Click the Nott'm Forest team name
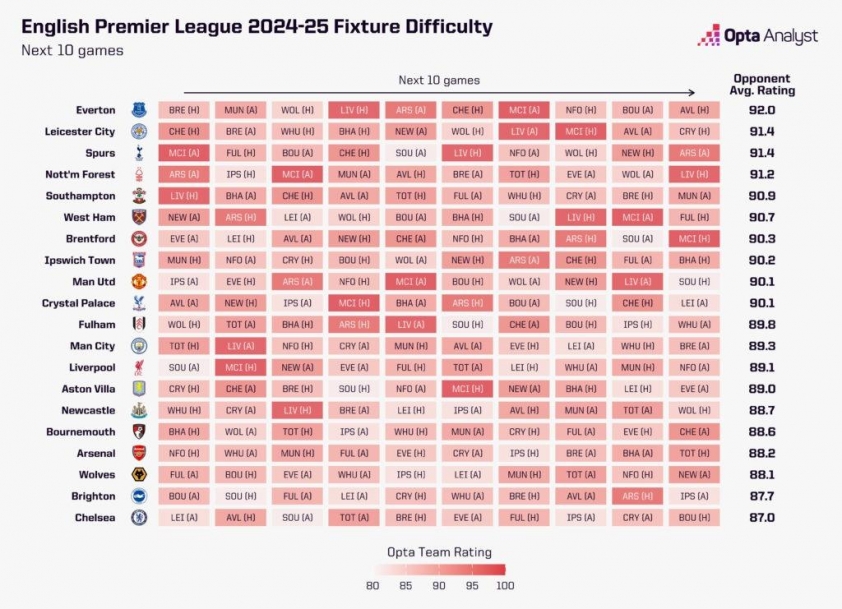The width and height of the screenshot is (842, 609). 80,175
